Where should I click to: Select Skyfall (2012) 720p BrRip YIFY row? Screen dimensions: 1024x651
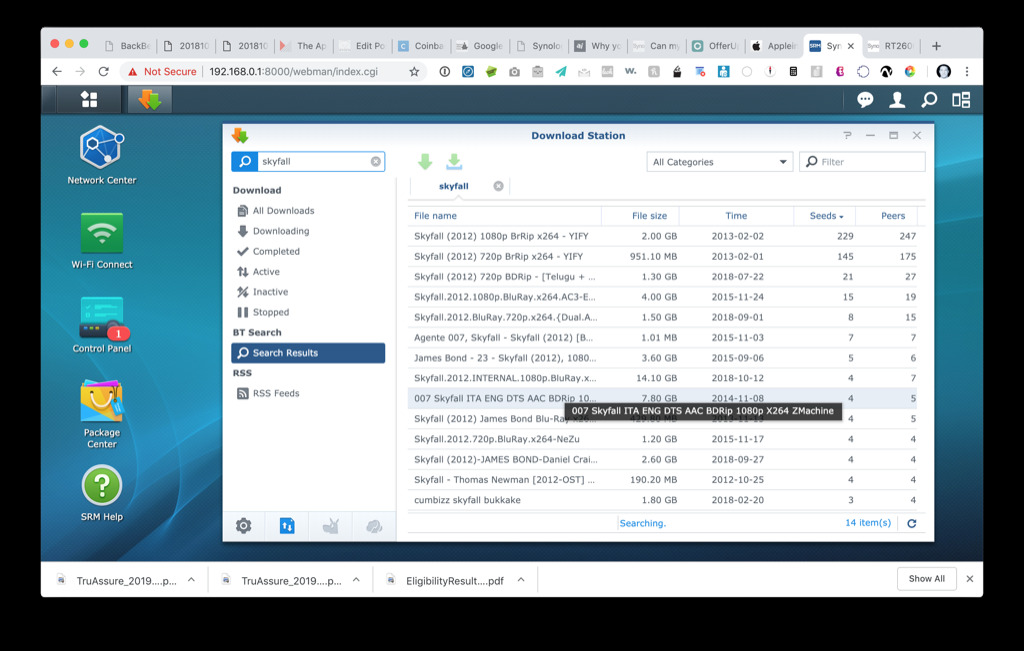tap(662, 256)
